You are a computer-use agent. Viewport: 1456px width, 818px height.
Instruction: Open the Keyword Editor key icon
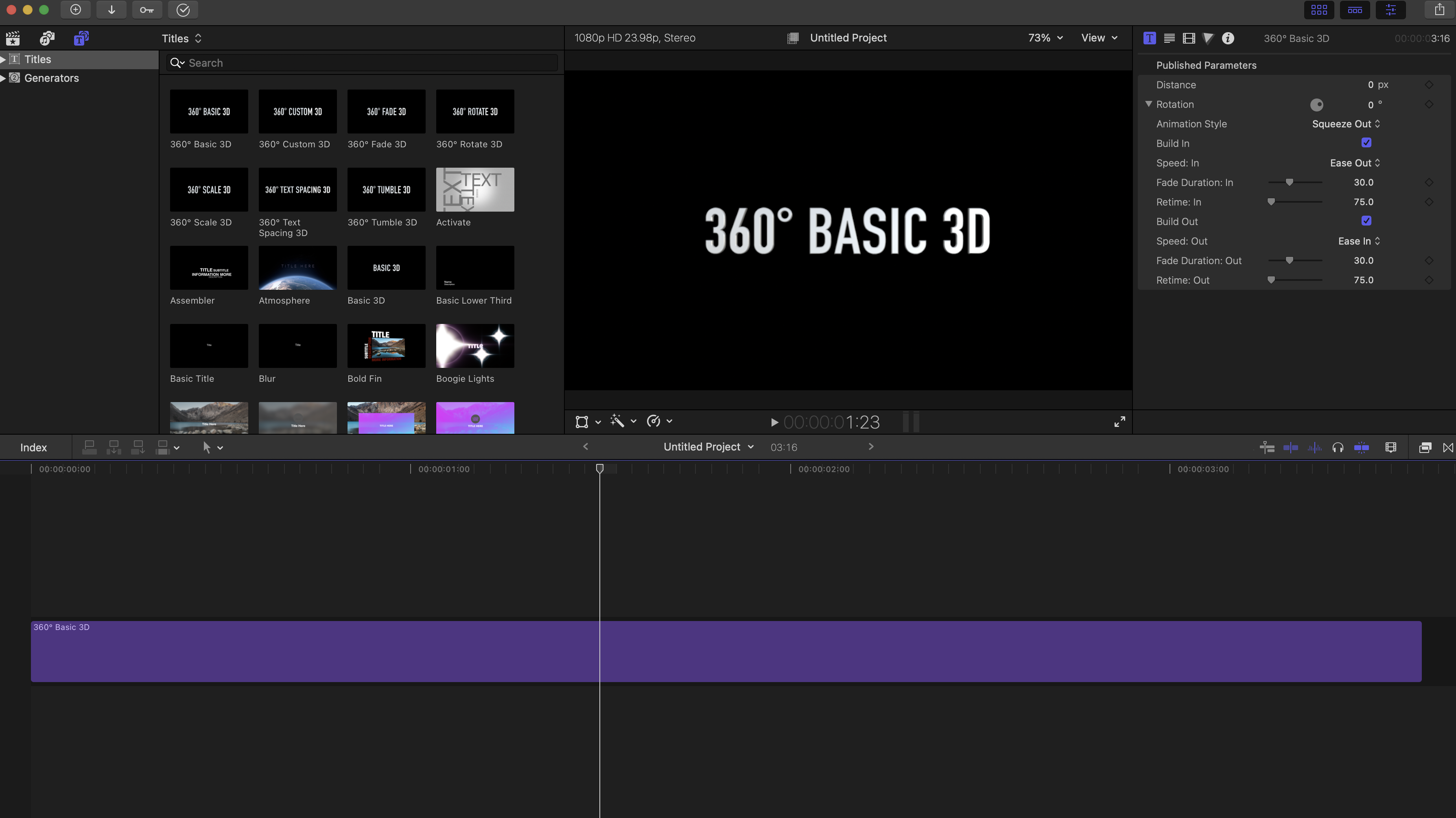point(147,10)
